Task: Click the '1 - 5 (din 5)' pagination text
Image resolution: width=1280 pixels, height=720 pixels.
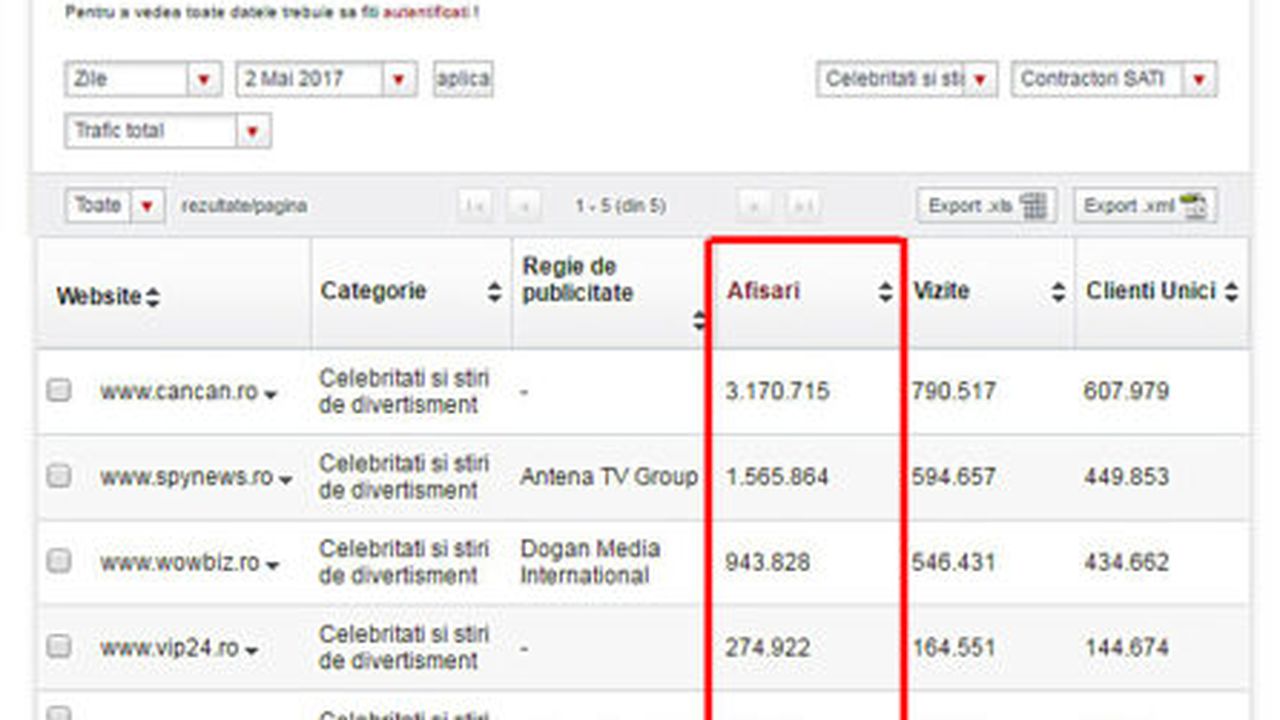Action: click(x=620, y=206)
